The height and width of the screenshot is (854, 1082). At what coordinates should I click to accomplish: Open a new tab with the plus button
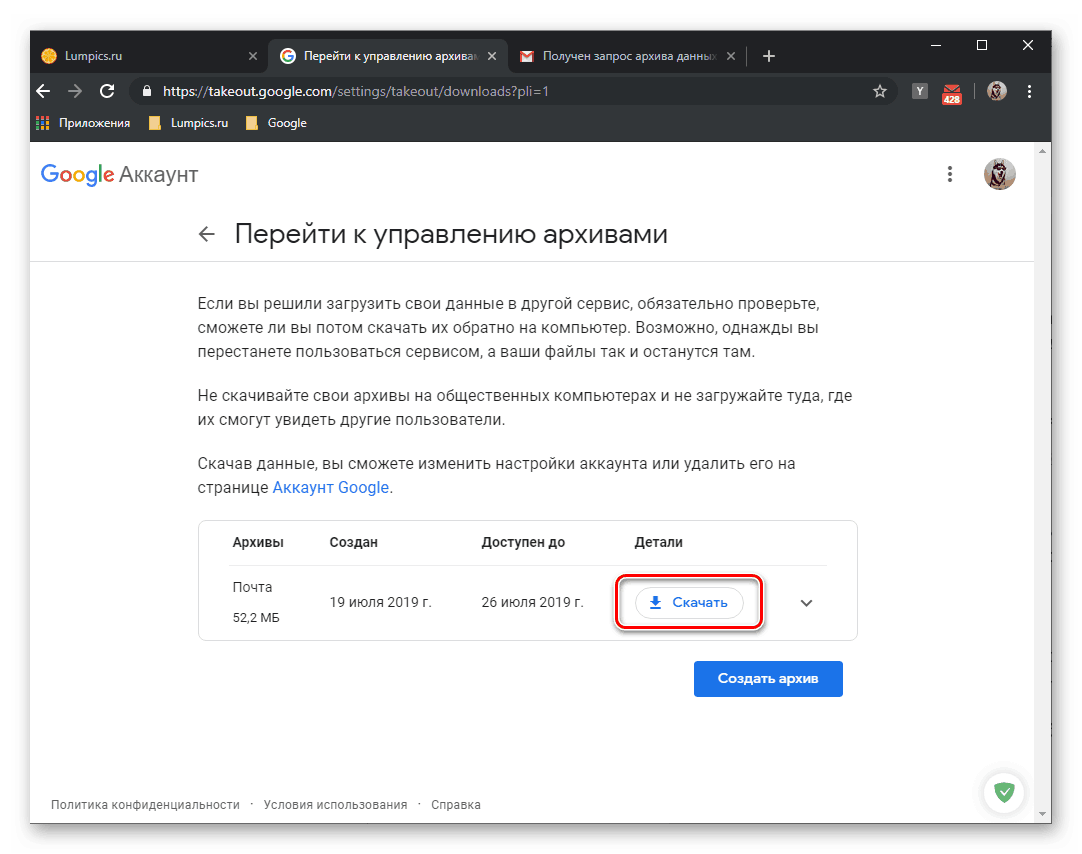769,56
